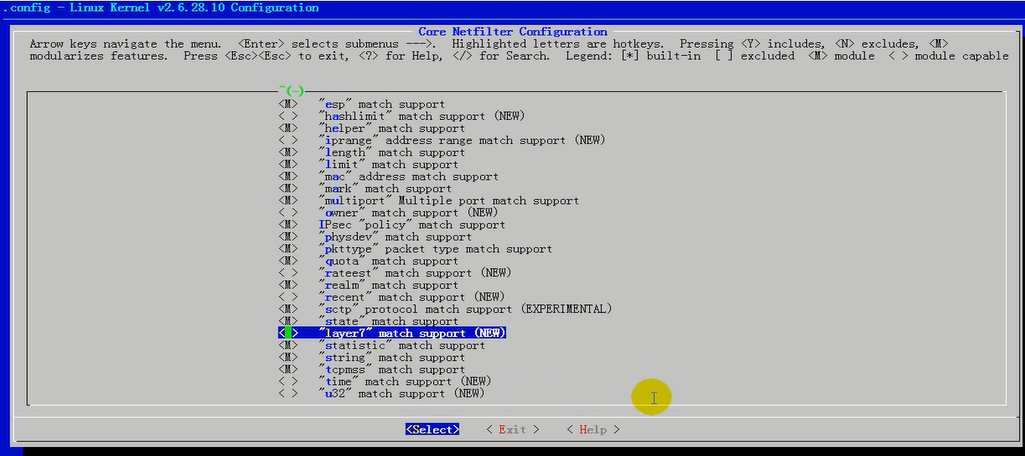This screenshot has height=456, width=1025.
Task: Highlight the "pkttype" packet type match entry
Action: 435,249
